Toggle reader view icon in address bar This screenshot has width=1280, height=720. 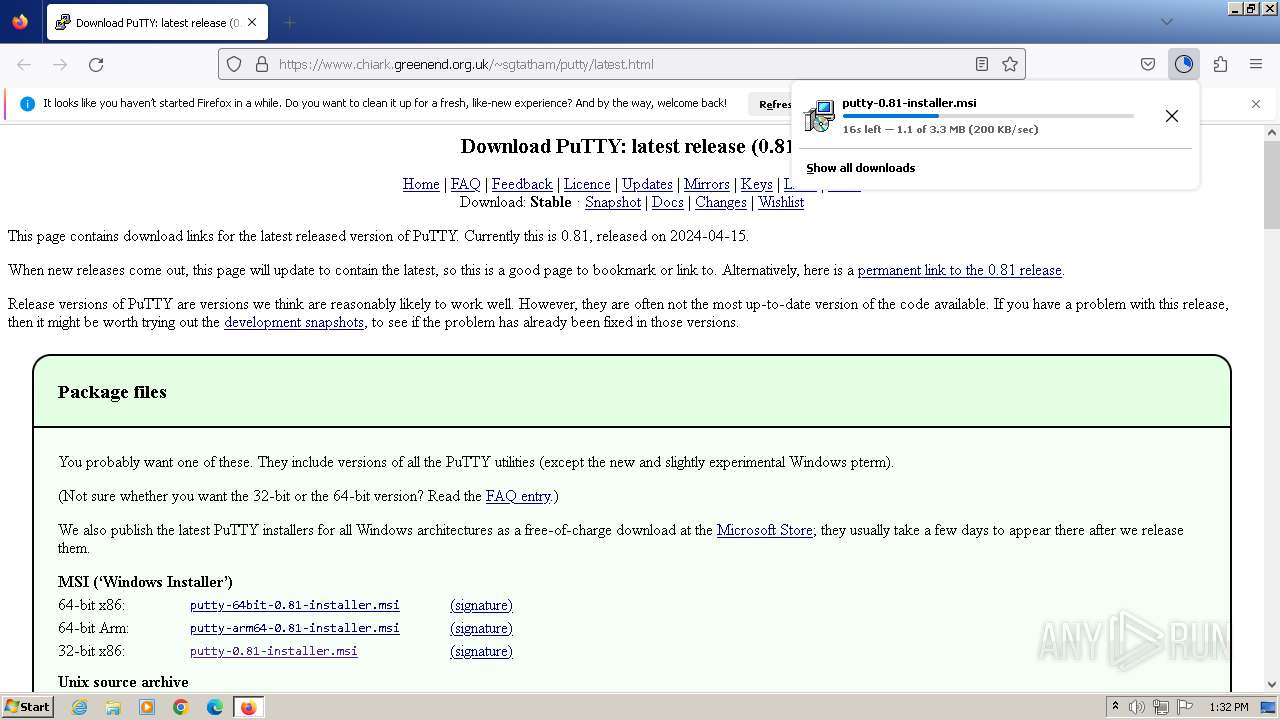coord(982,64)
